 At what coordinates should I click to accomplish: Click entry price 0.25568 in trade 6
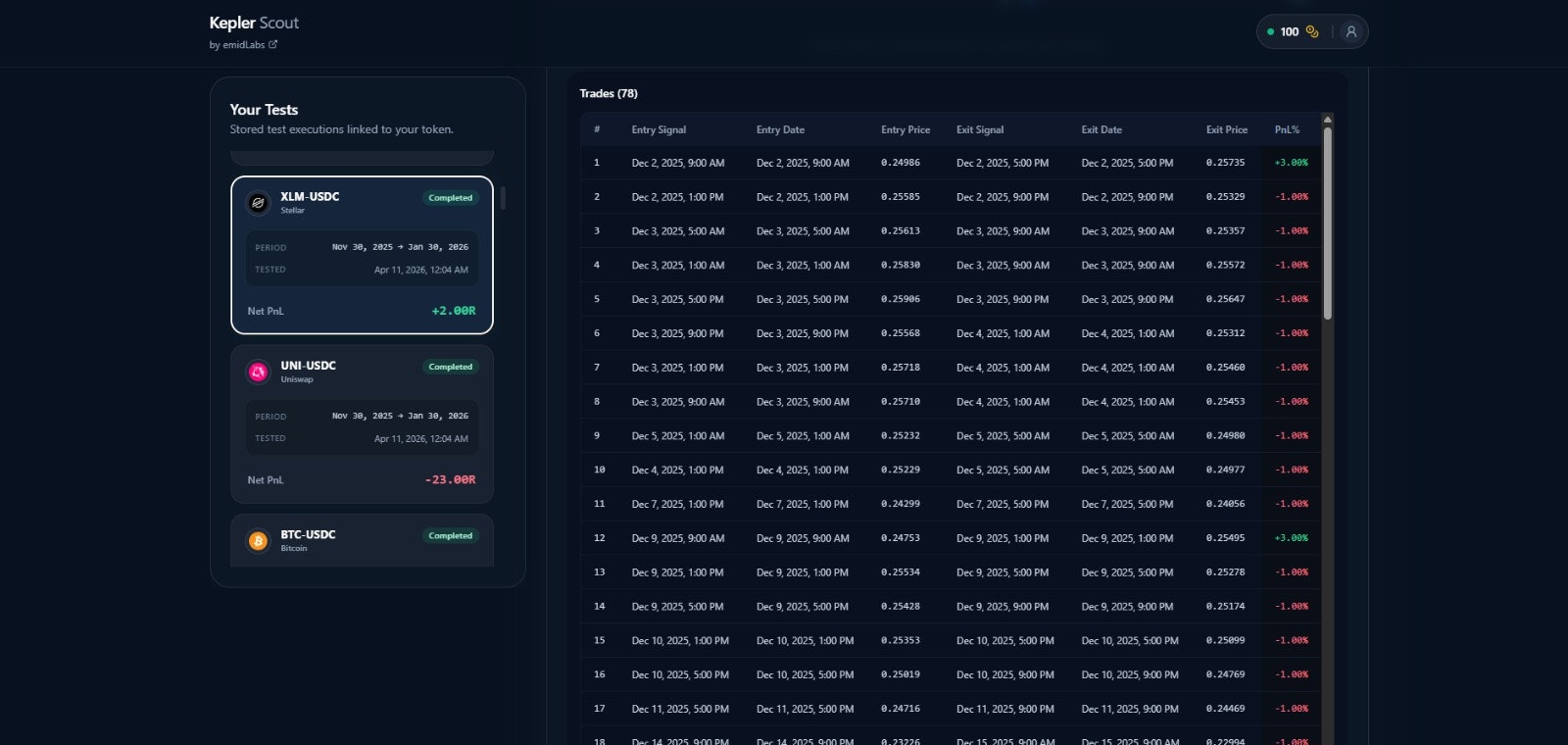click(x=901, y=333)
